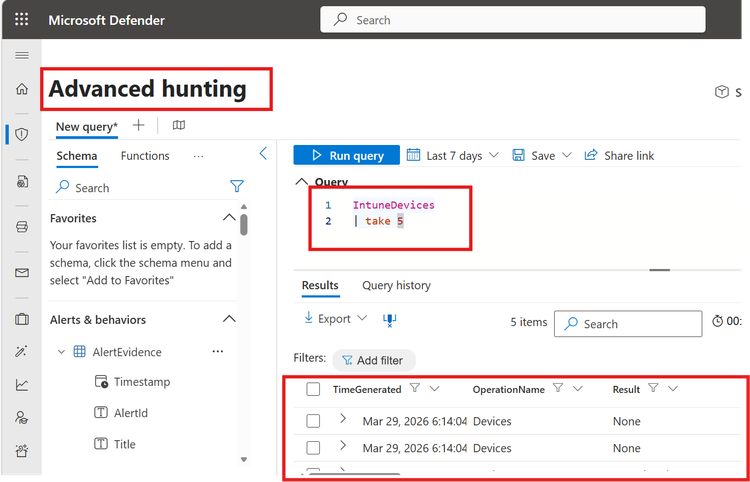Click the schema filter funnel icon
The height and width of the screenshot is (482, 750).
[x=237, y=186]
